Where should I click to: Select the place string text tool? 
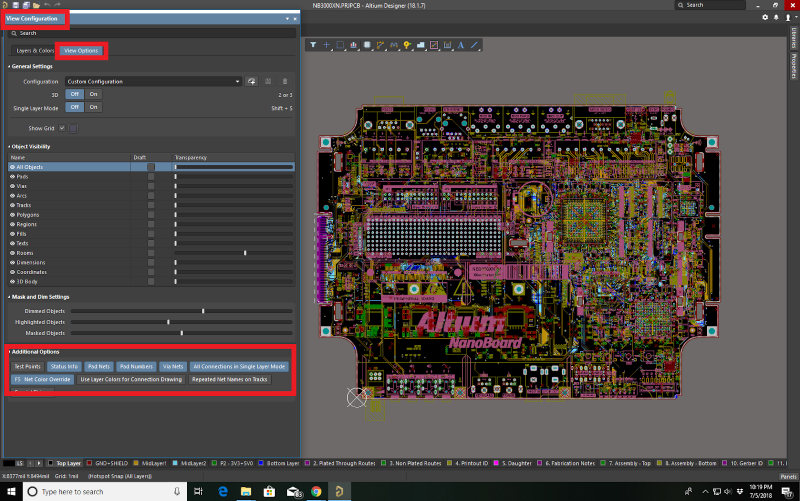tap(460, 45)
